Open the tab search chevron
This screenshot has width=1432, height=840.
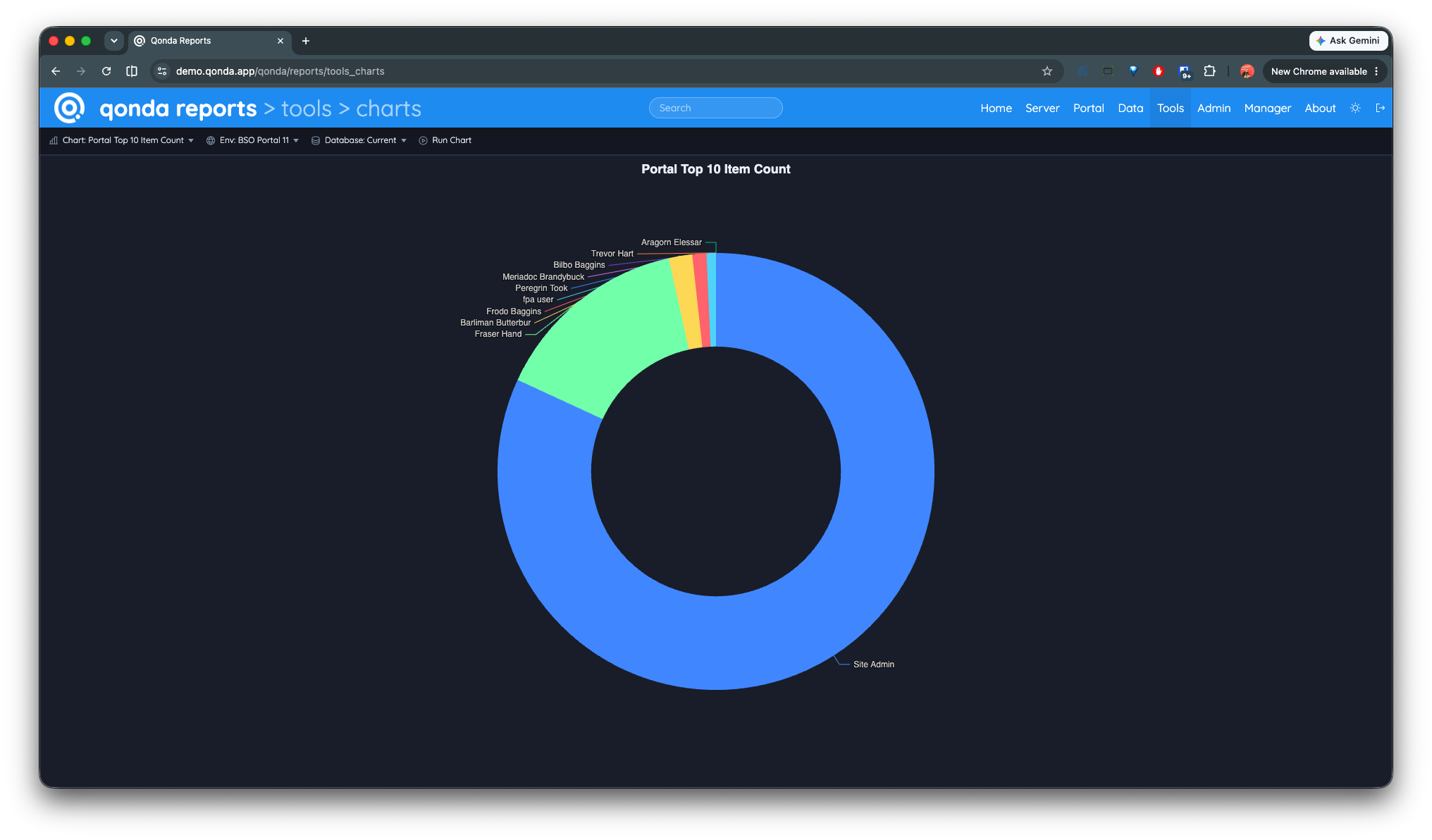(113, 41)
